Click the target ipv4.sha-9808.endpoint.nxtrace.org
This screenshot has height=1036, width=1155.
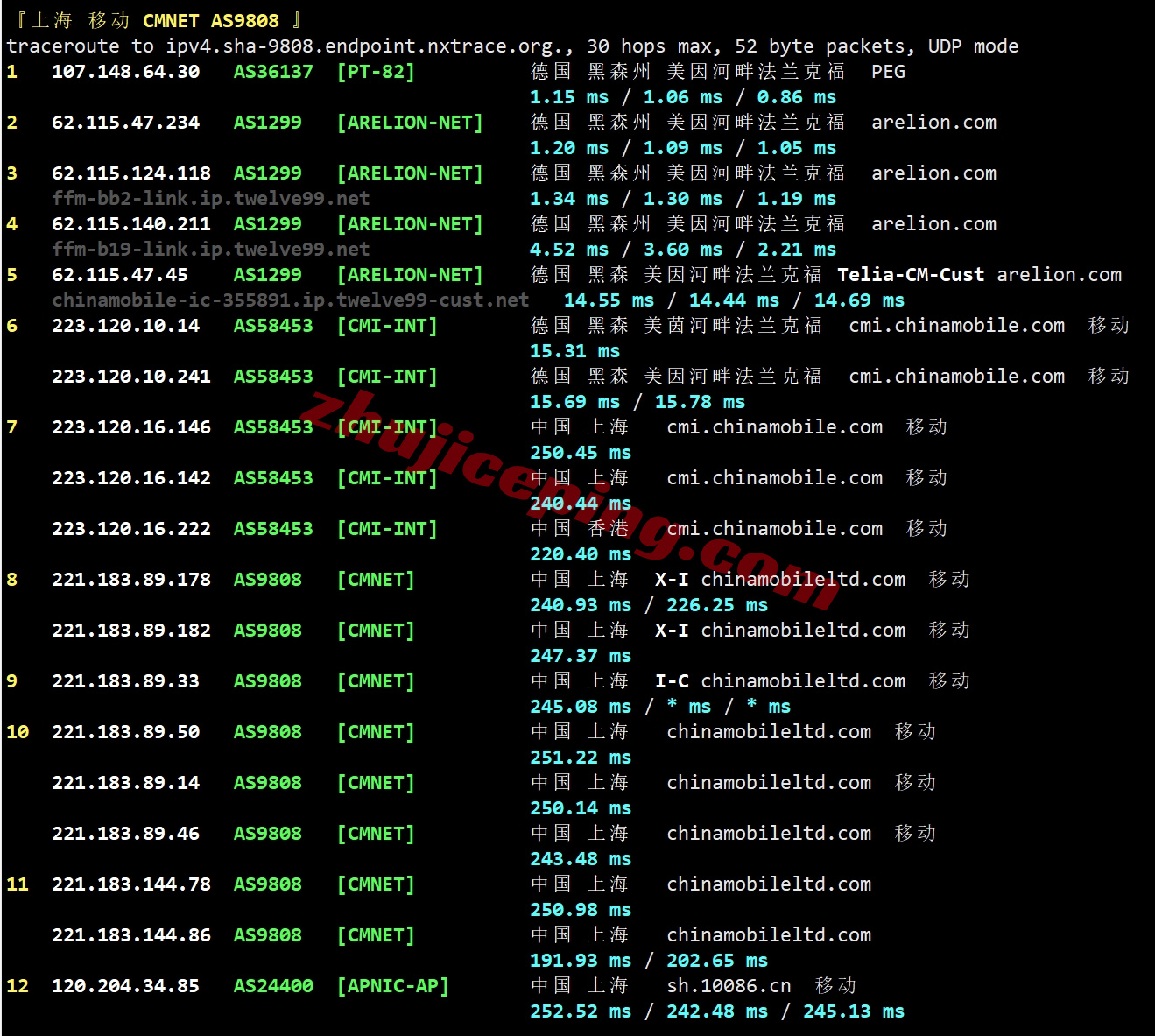(363, 46)
